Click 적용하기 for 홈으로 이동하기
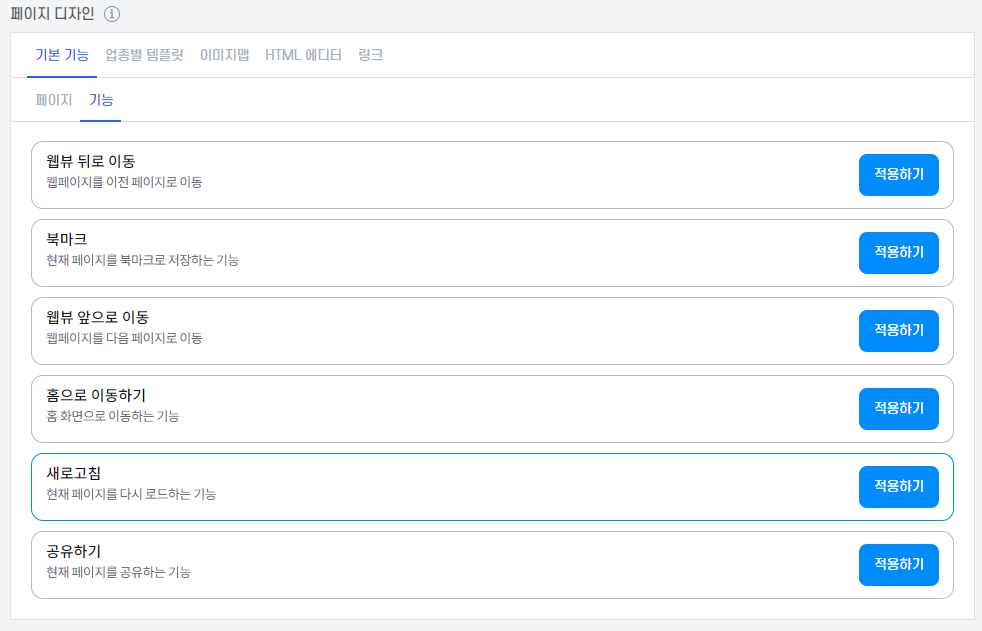Screen dimensions: 982x631 [898, 408]
